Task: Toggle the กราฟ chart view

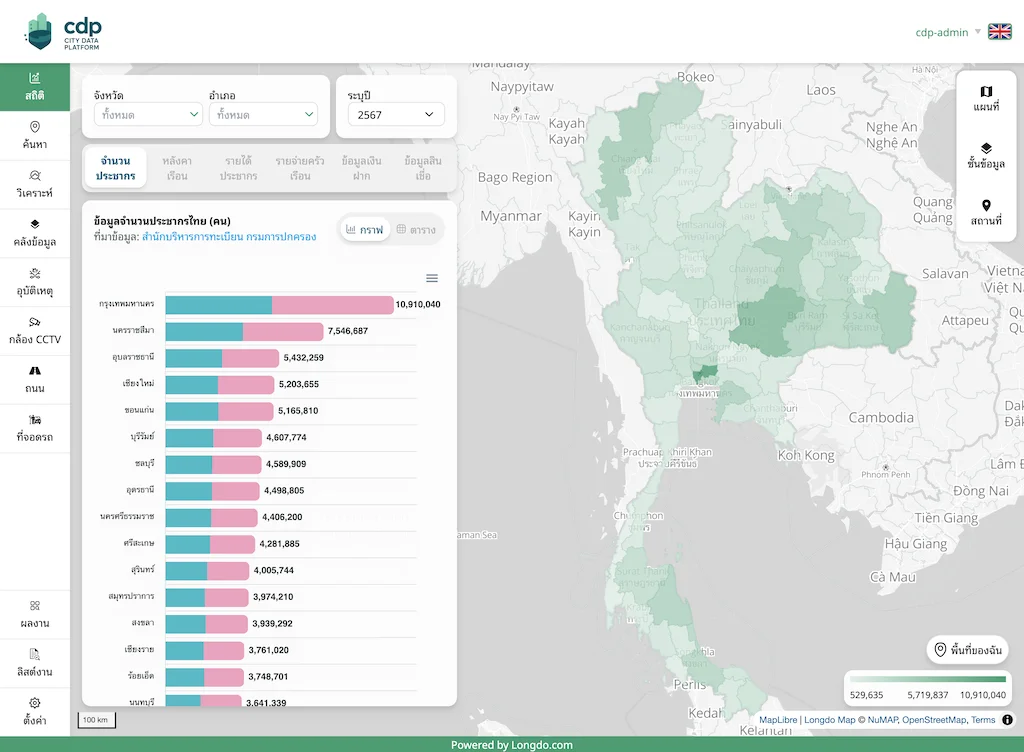Action: (x=364, y=230)
